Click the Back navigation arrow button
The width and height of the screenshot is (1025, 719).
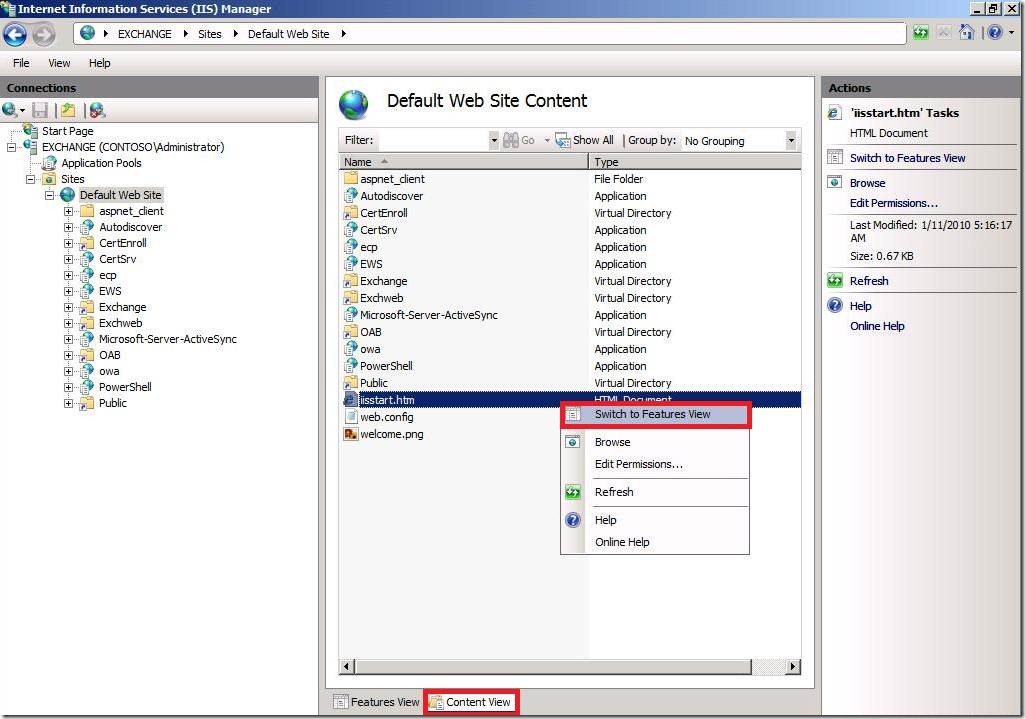coord(15,35)
